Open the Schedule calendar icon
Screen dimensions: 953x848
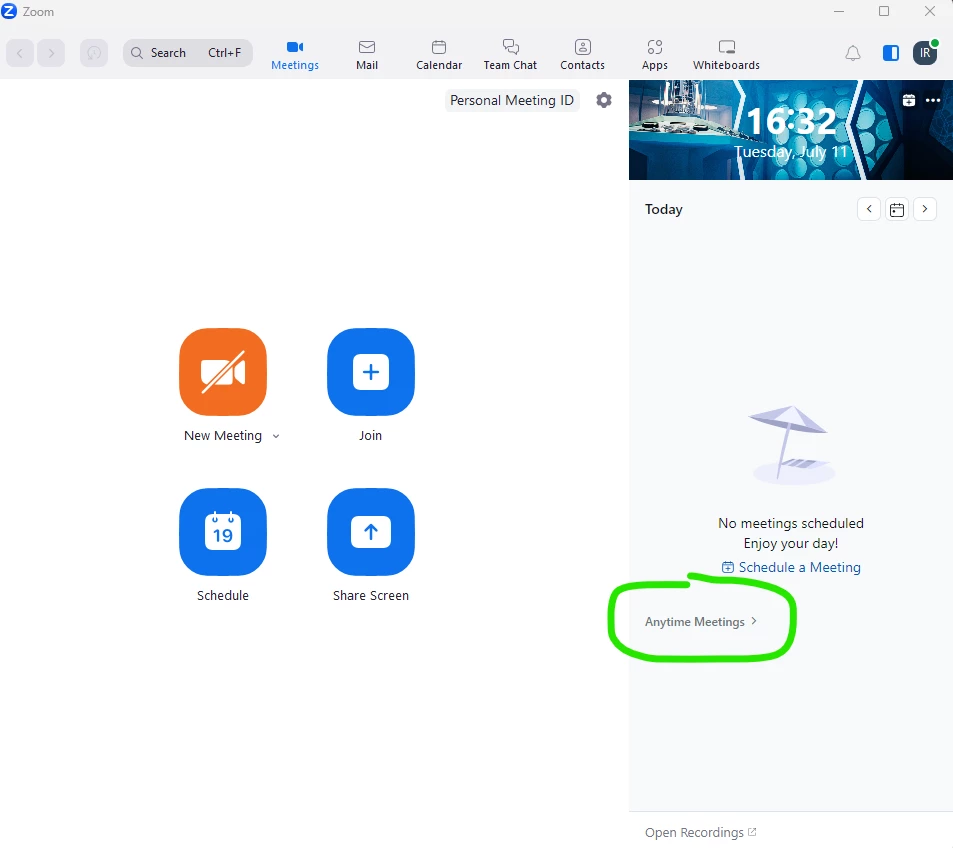[x=223, y=532]
